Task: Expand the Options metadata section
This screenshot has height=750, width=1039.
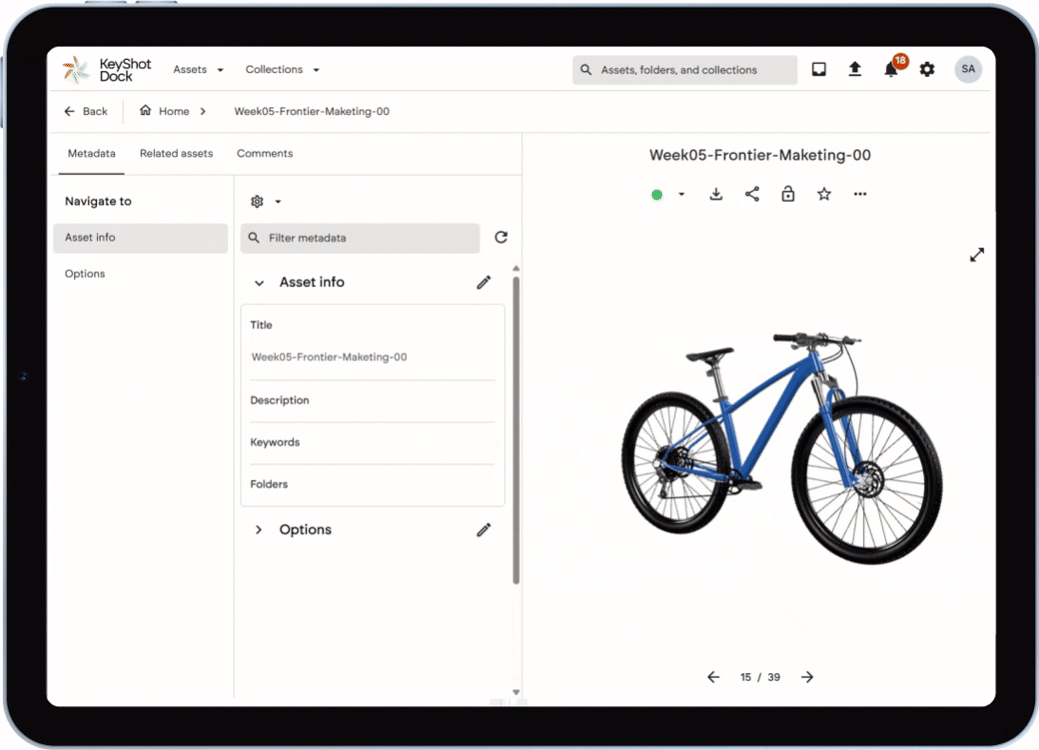Action: (259, 530)
